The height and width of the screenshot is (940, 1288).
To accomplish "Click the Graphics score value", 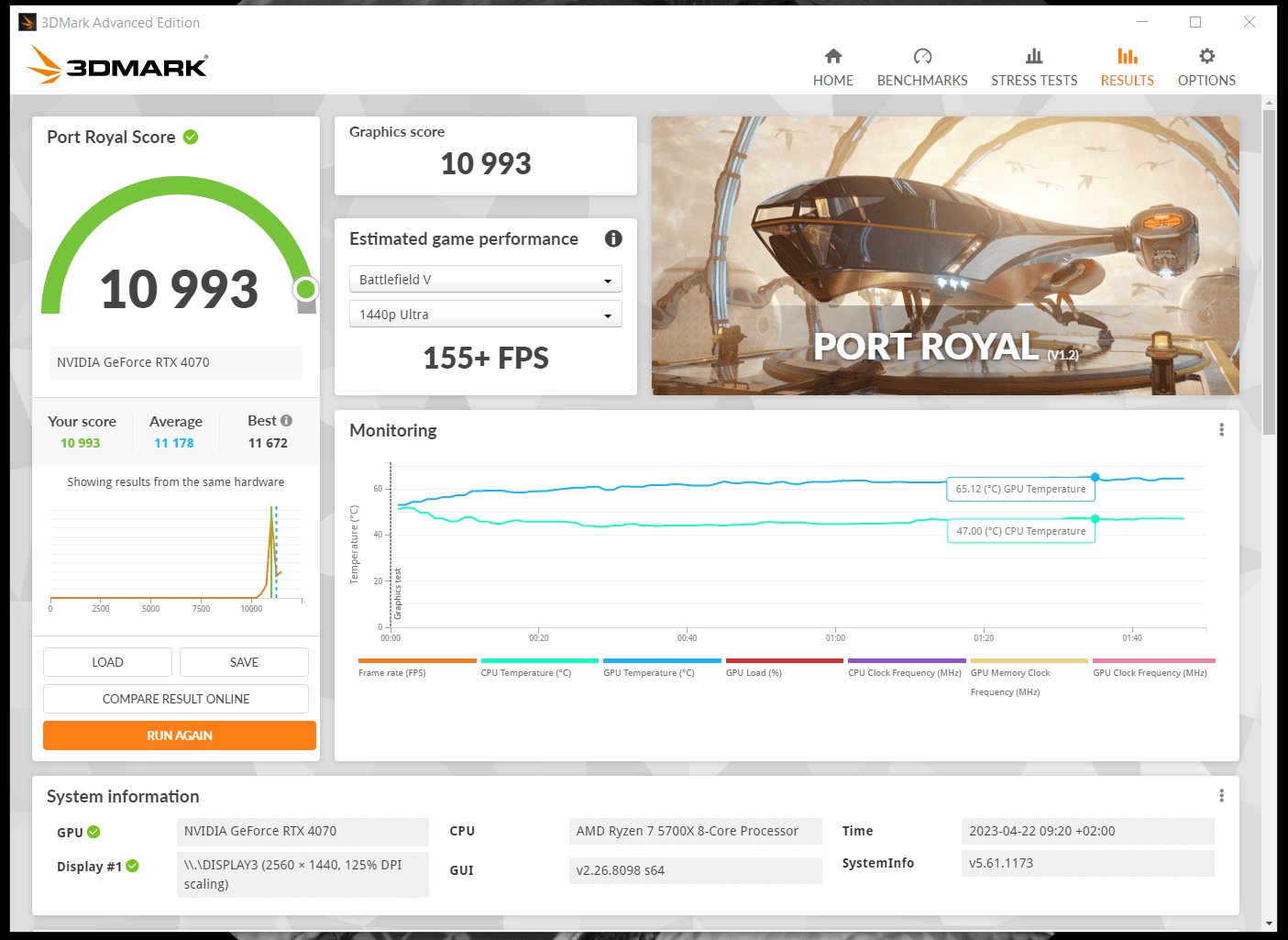I will coord(486,163).
